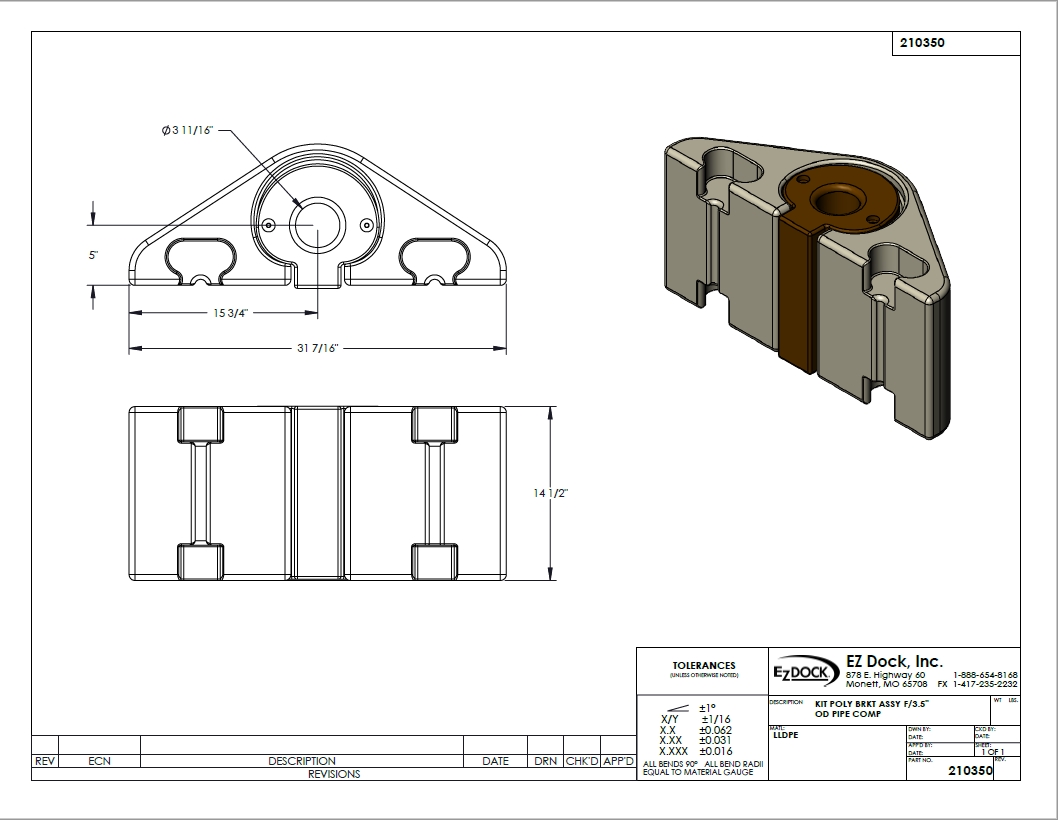Click the CHK'D column header
Screen dimensions: 1058x820
pyautogui.click(x=582, y=761)
